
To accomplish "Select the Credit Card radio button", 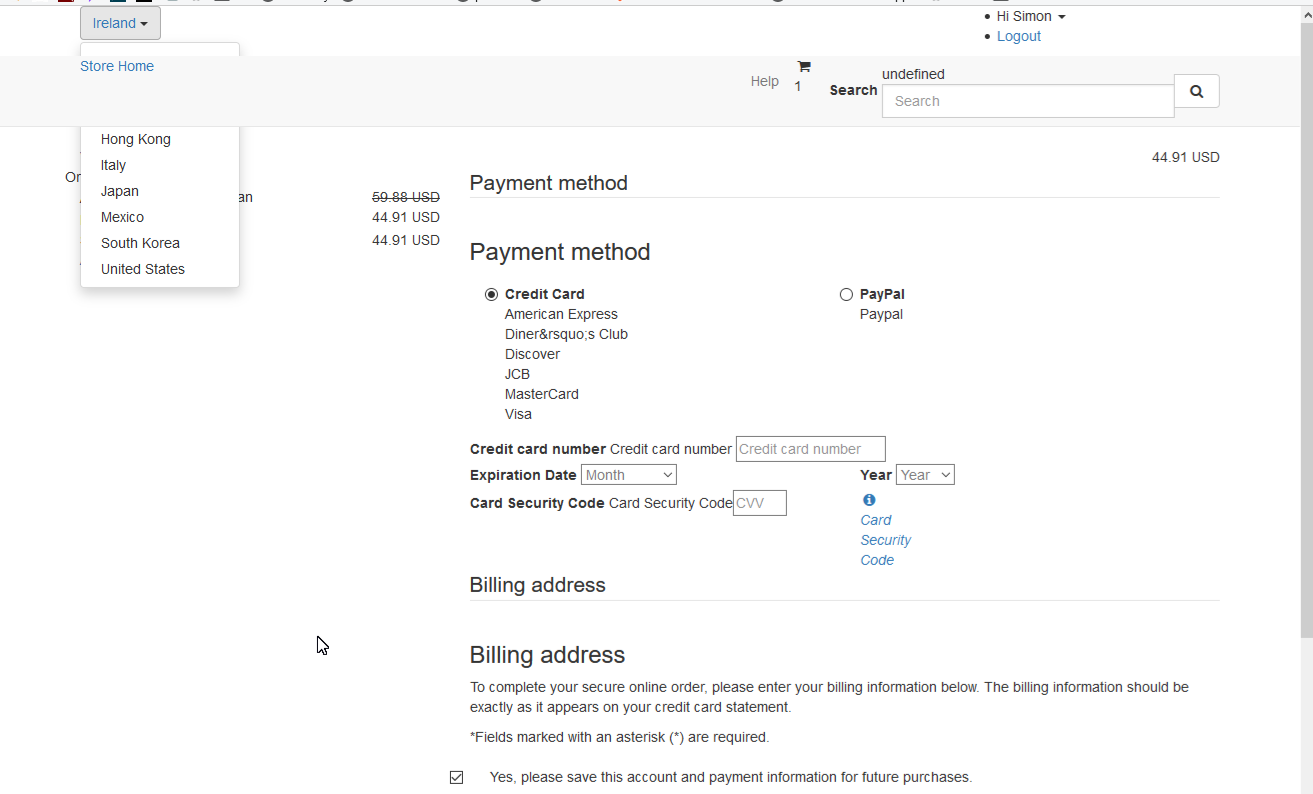I will (x=491, y=295).
